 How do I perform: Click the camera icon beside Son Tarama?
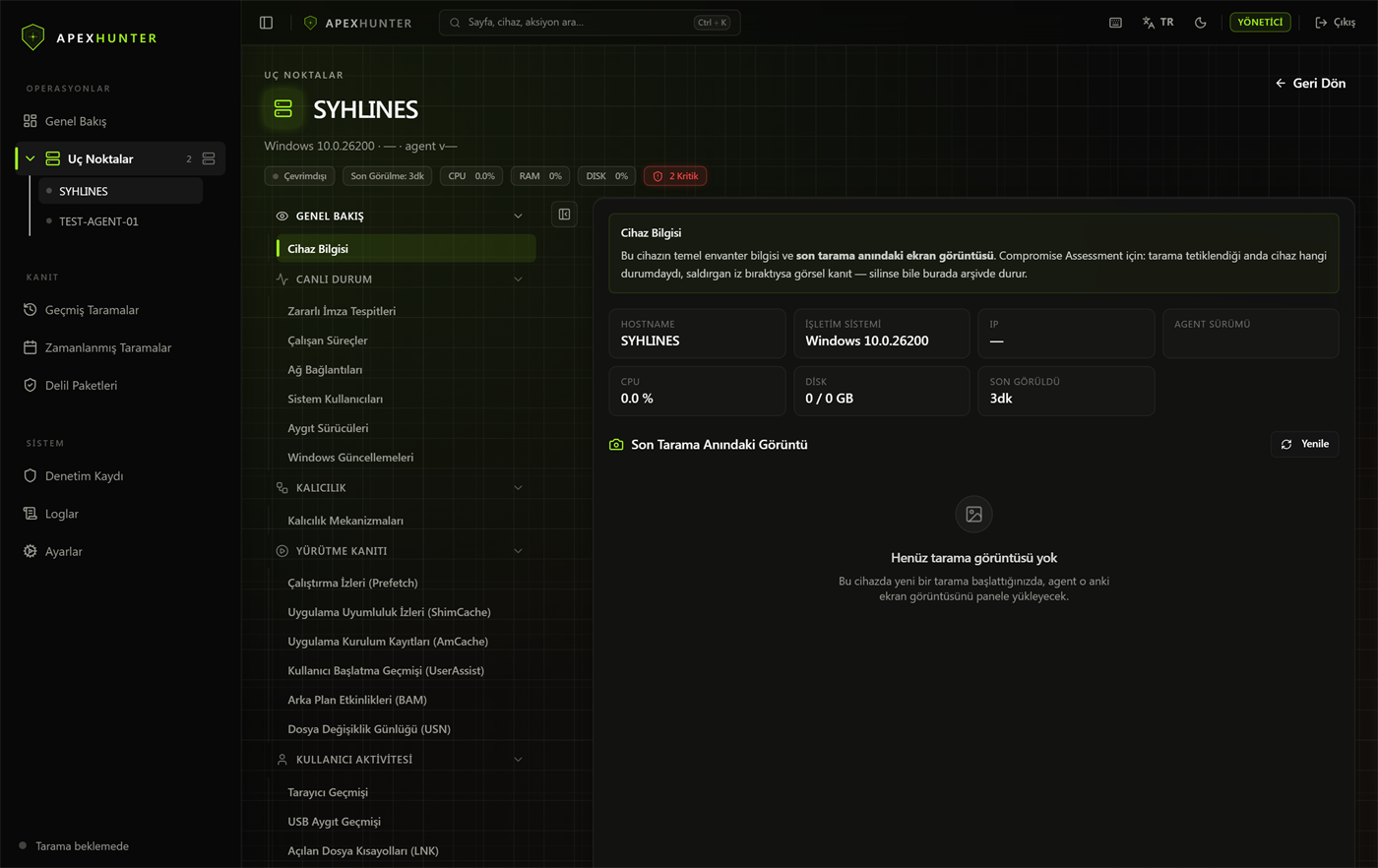(x=616, y=445)
